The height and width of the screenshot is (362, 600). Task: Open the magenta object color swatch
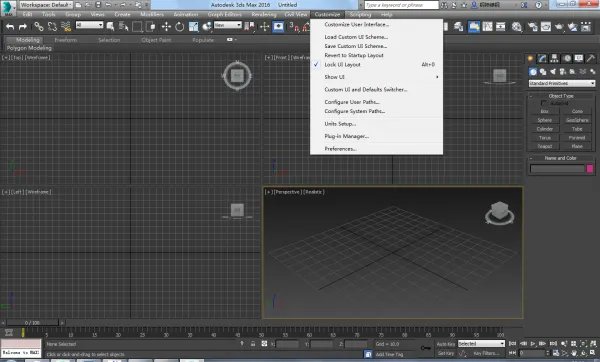point(590,168)
